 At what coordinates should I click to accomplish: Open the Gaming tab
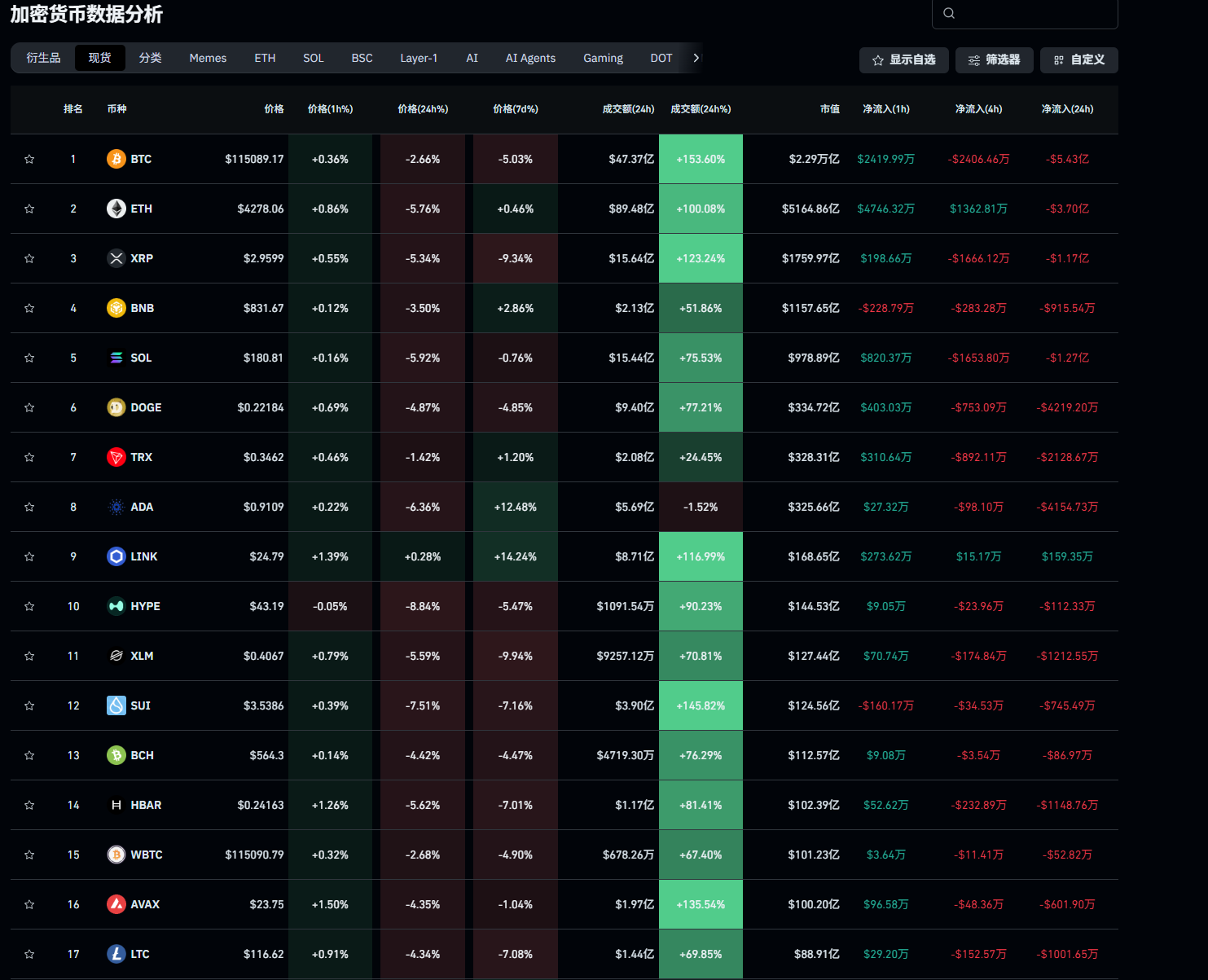(x=603, y=58)
